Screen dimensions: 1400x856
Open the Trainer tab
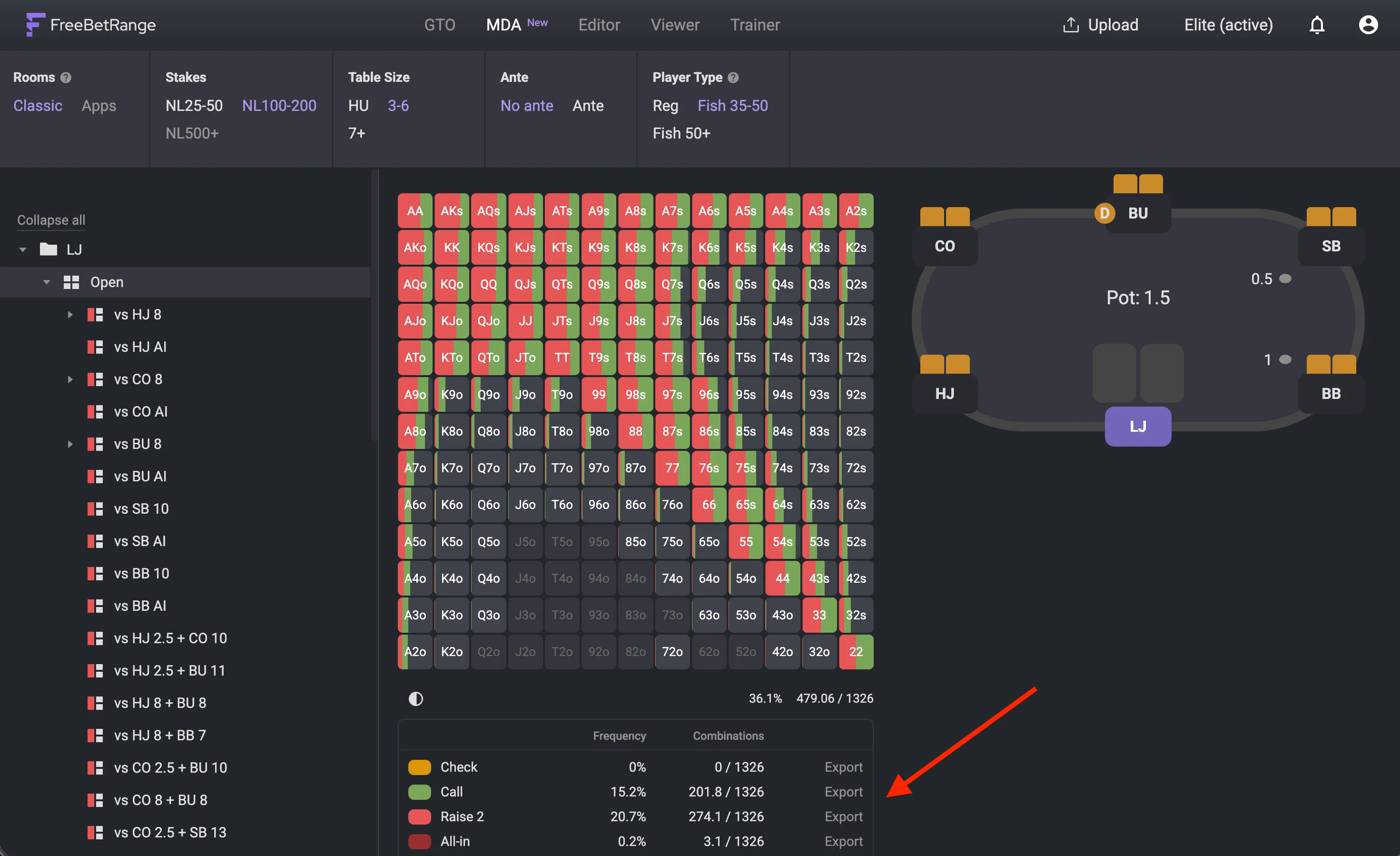755,25
